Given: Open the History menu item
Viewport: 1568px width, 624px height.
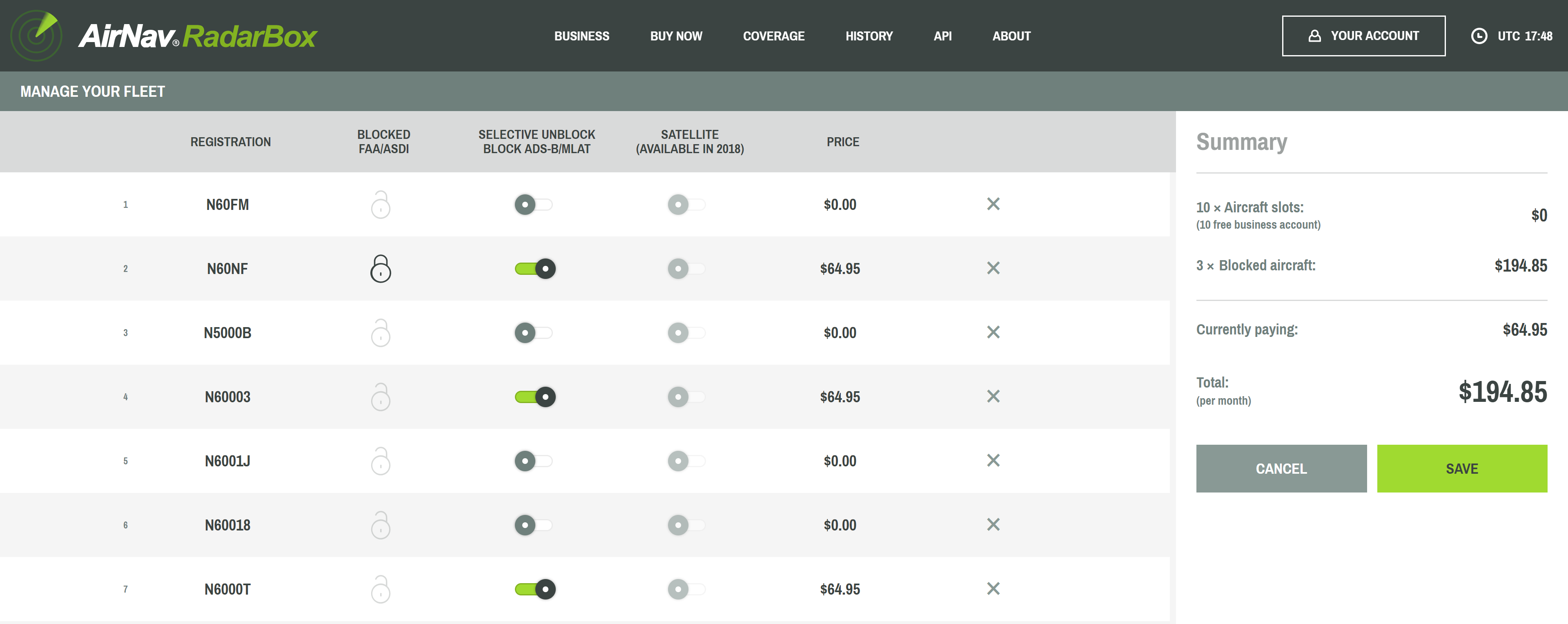Looking at the screenshot, I should click(x=869, y=36).
